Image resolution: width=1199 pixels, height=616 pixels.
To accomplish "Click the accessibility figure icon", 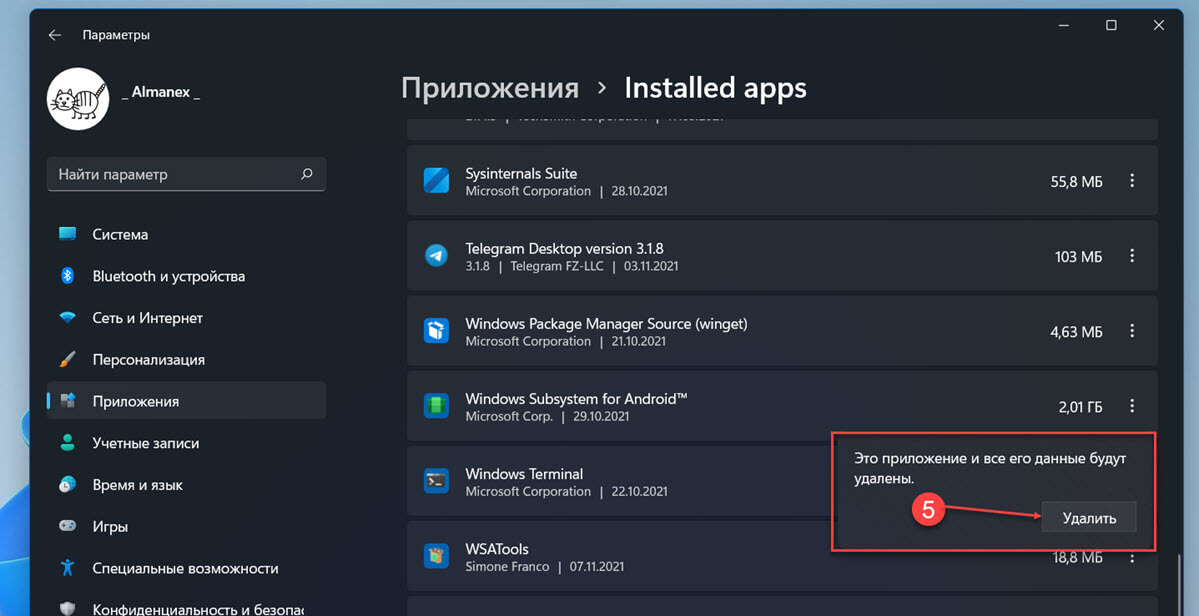I will click(67, 568).
